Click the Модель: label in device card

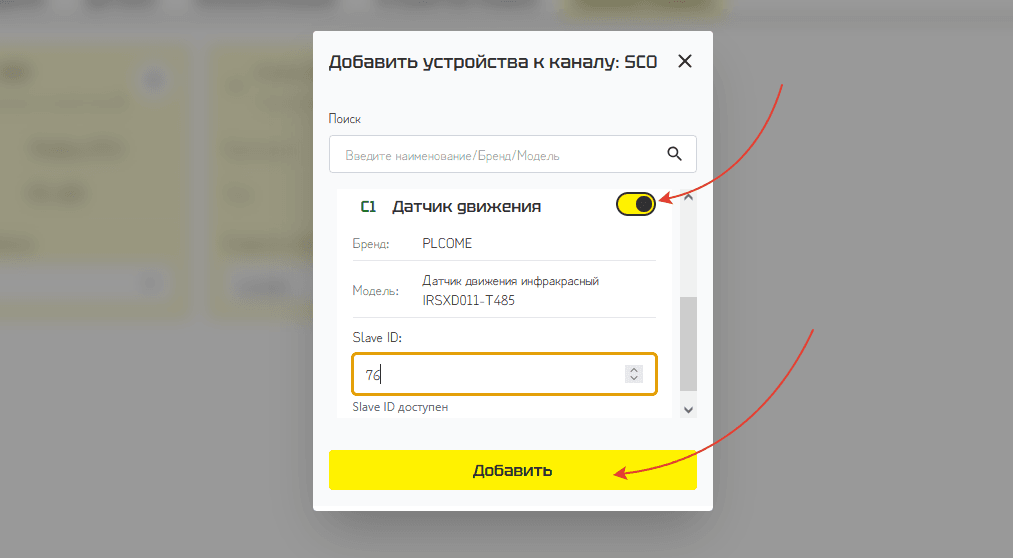coord(375,291)
